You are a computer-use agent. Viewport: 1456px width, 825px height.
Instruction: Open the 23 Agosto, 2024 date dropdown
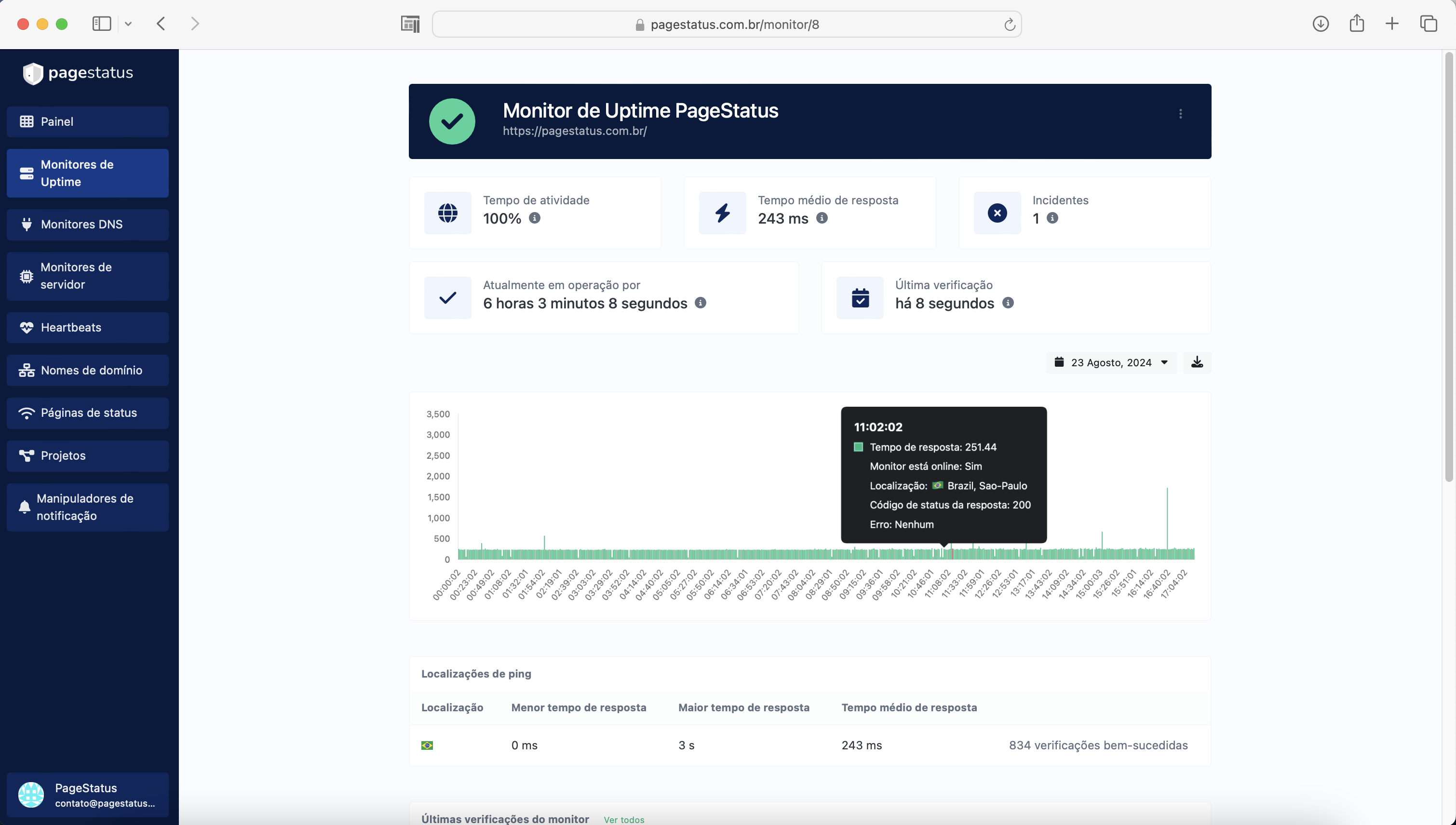[1111, 362]
